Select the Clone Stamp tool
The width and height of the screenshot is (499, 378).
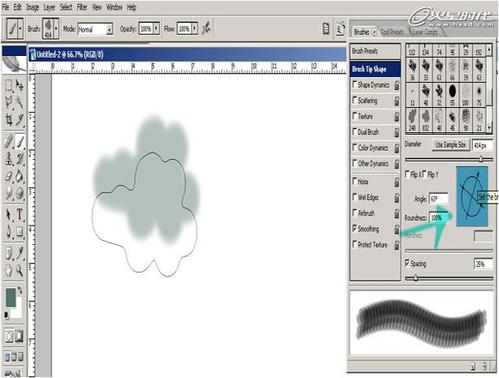pos(9,158)
